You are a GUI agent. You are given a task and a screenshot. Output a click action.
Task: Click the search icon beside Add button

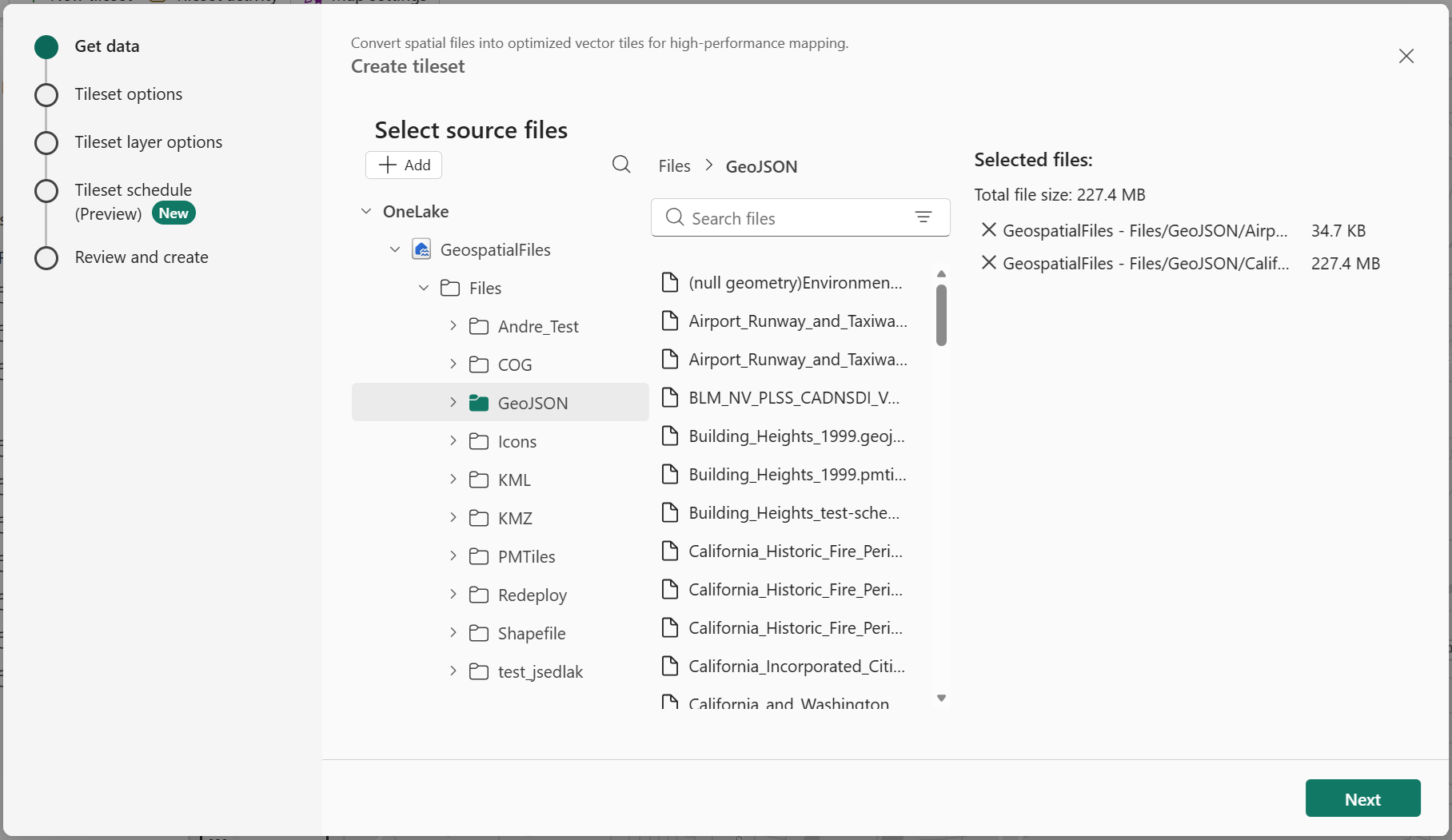pos(621,165)
